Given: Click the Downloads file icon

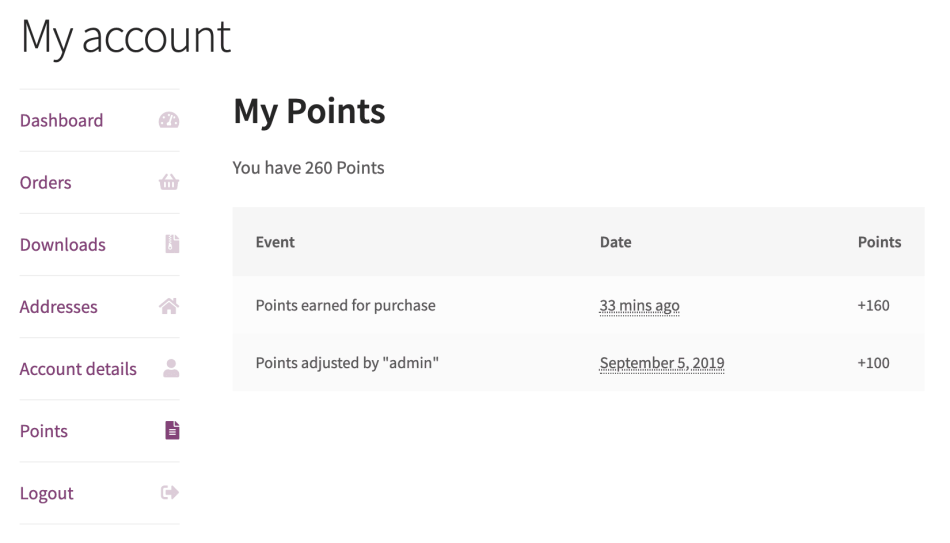Looking at the screenshot, I should [172, 245].
